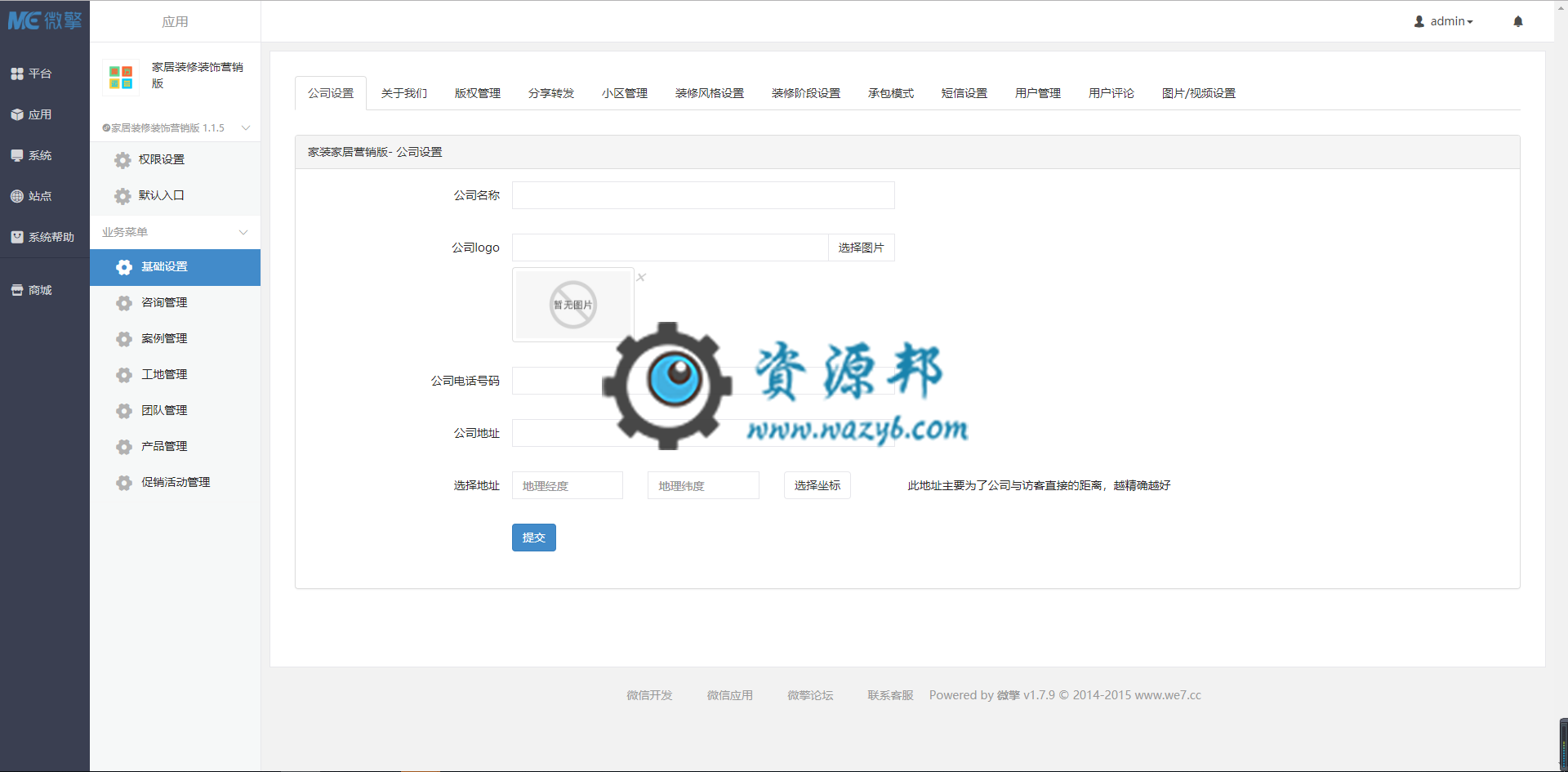
Task: Remove logo image with the × icon
Action: coord(641,277)
